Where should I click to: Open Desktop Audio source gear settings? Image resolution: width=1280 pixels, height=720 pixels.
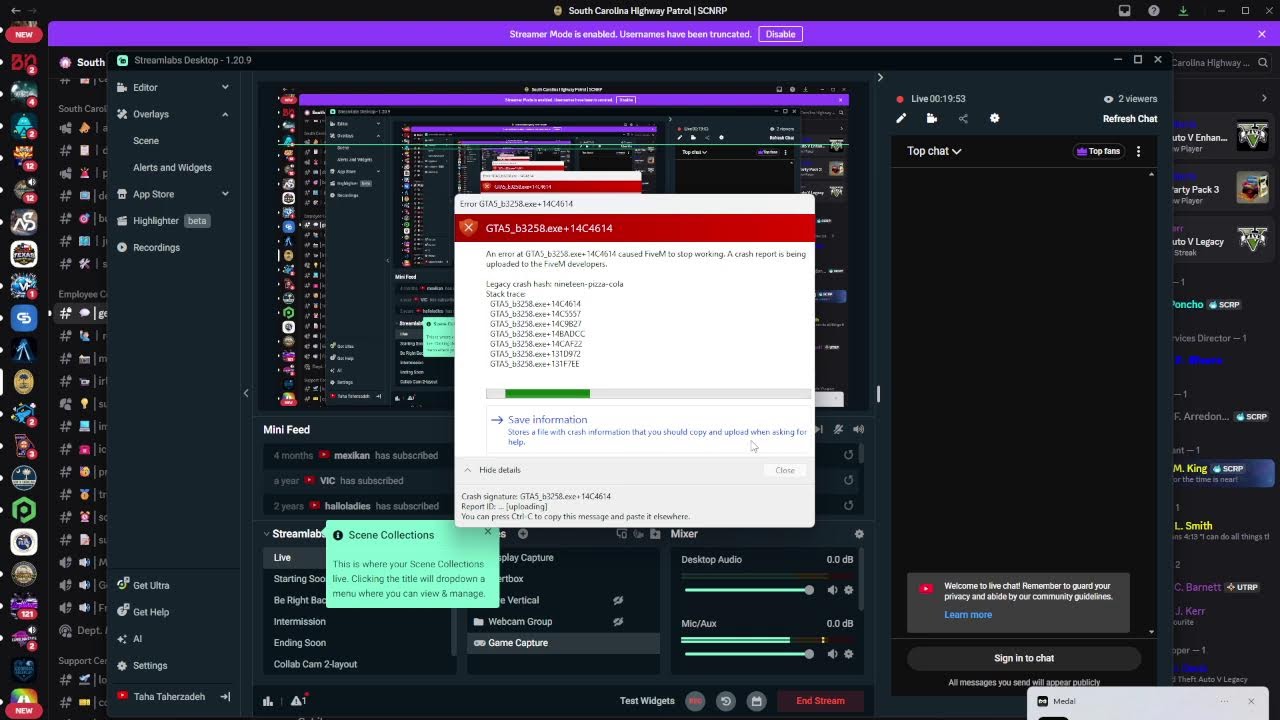coord(849,590)
